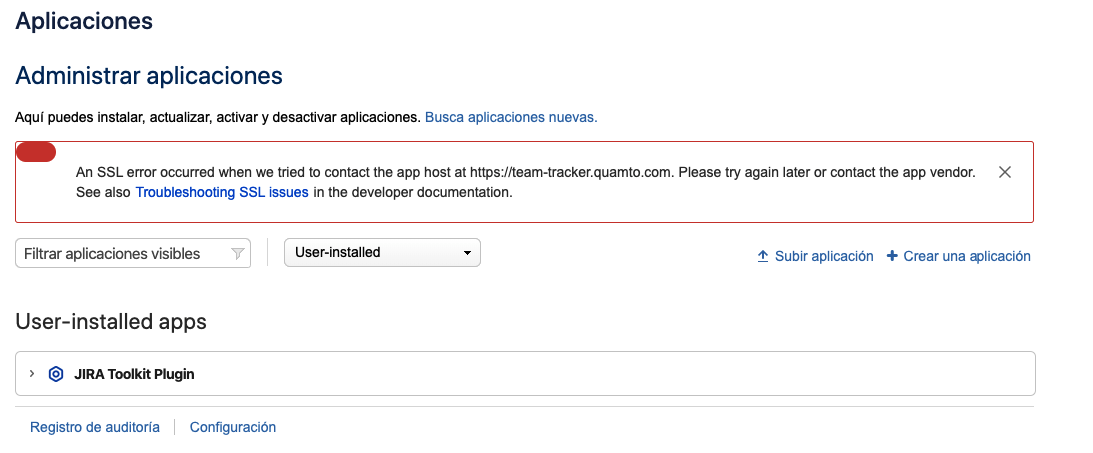Click the JIRA Toolkit Plugin hexagon icon
Image resolution: width=1093 pixels, height=453 pixels.
[x=56, y=374]
